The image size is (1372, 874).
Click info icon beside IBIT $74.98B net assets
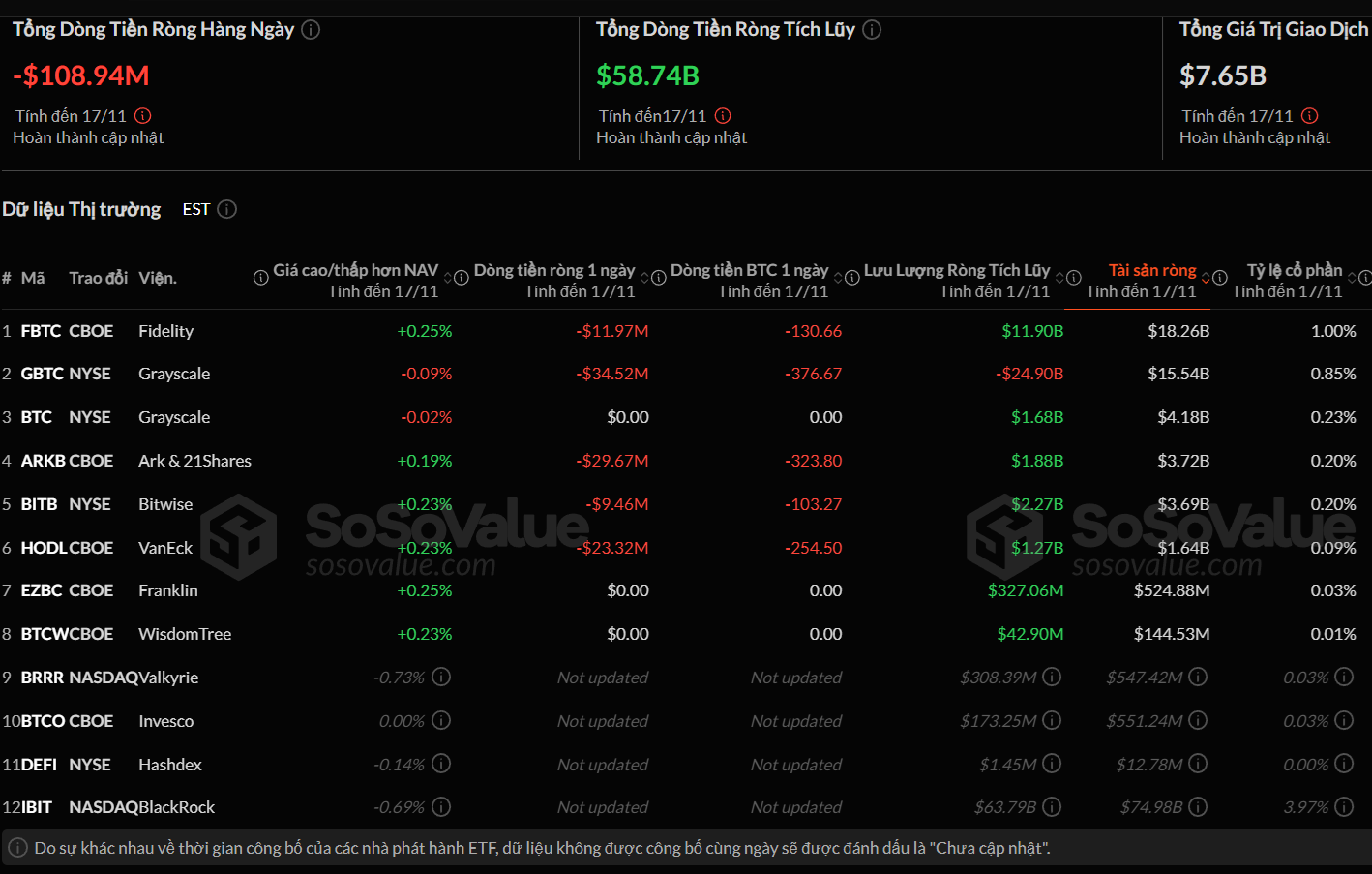1198,806
